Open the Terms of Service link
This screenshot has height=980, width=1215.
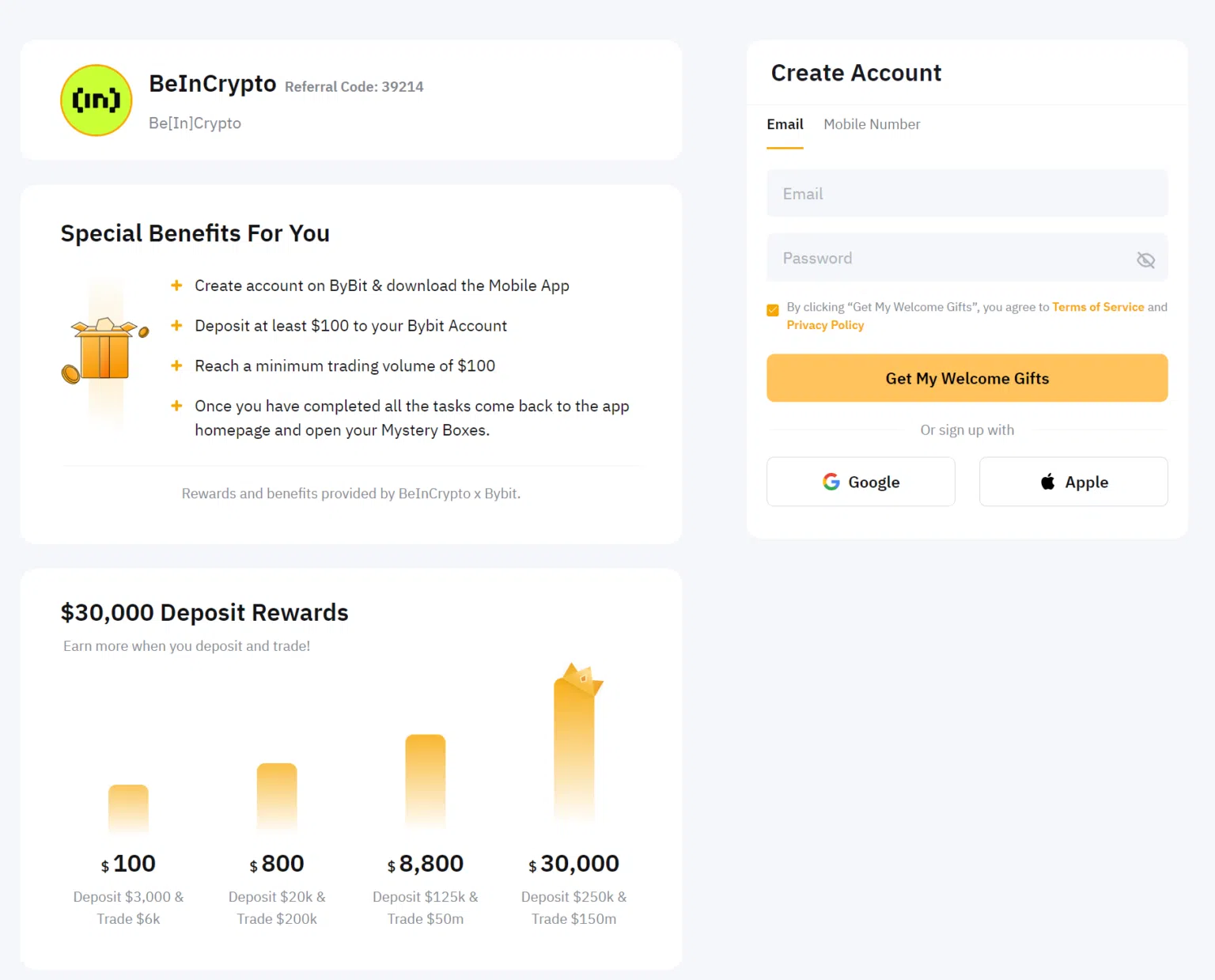coord(1098,307)
